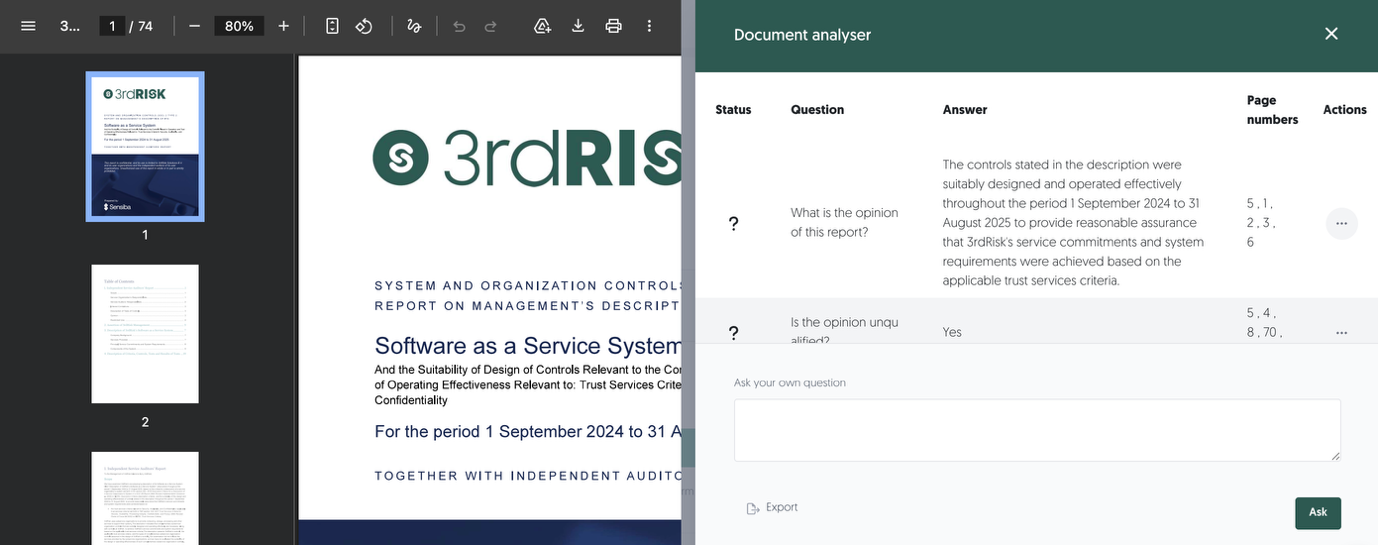Click the Export button
Viewport: 1378px width, 545px height.
[x=772, y=508]
